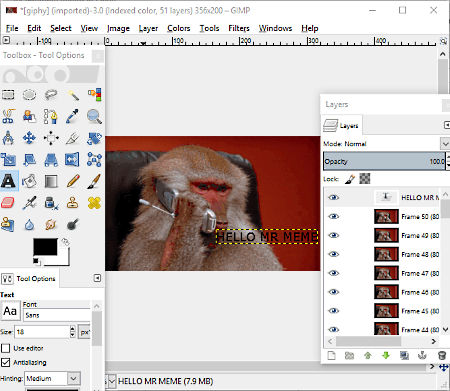Select the Foreground Select tool
450x391 pixels.
[29, 116]
